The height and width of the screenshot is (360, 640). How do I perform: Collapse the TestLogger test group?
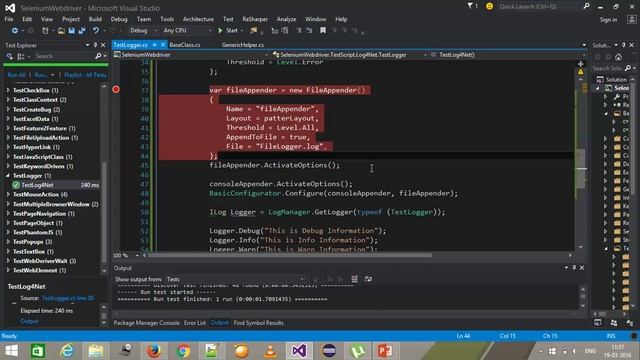(x=8, y=176)
